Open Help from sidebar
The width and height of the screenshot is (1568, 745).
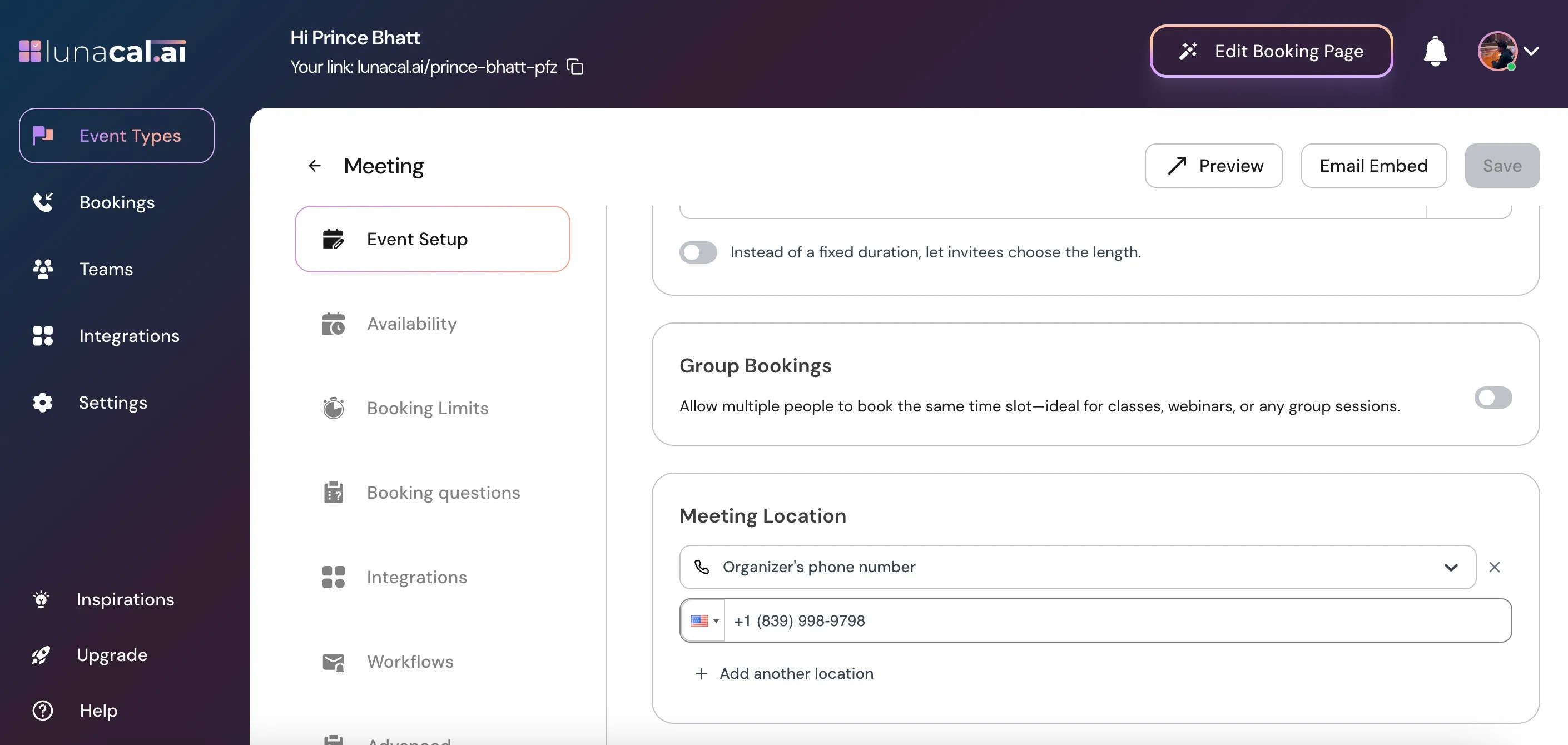(97, 711)
